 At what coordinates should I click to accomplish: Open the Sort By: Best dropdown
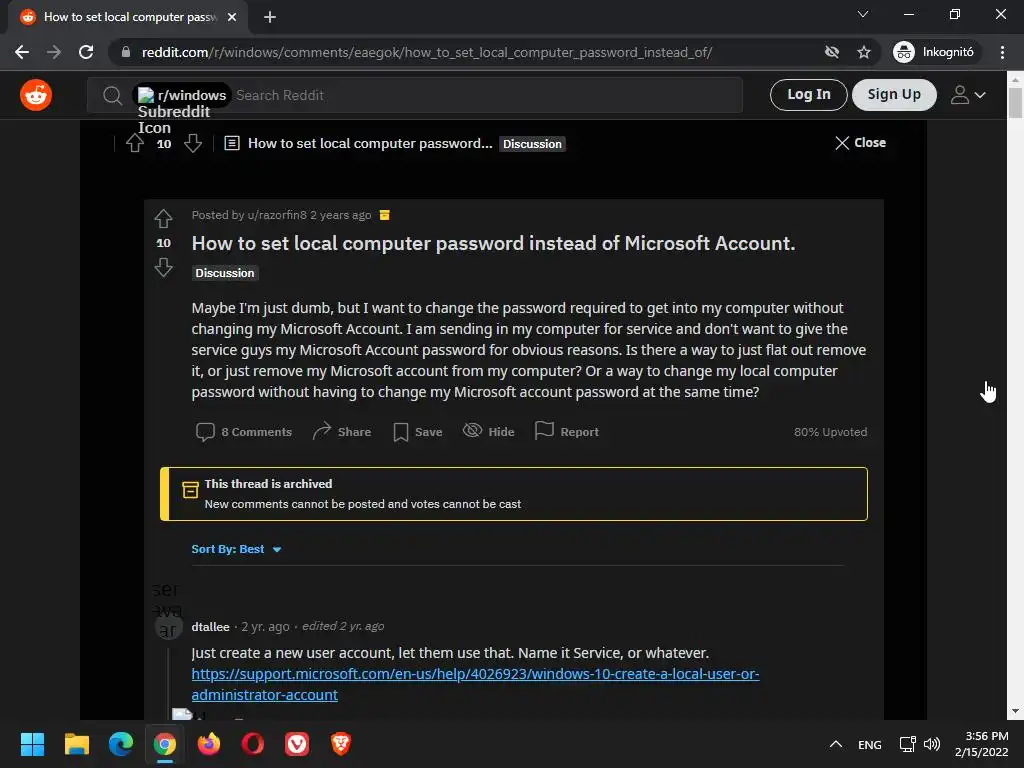tap(236, 549)
